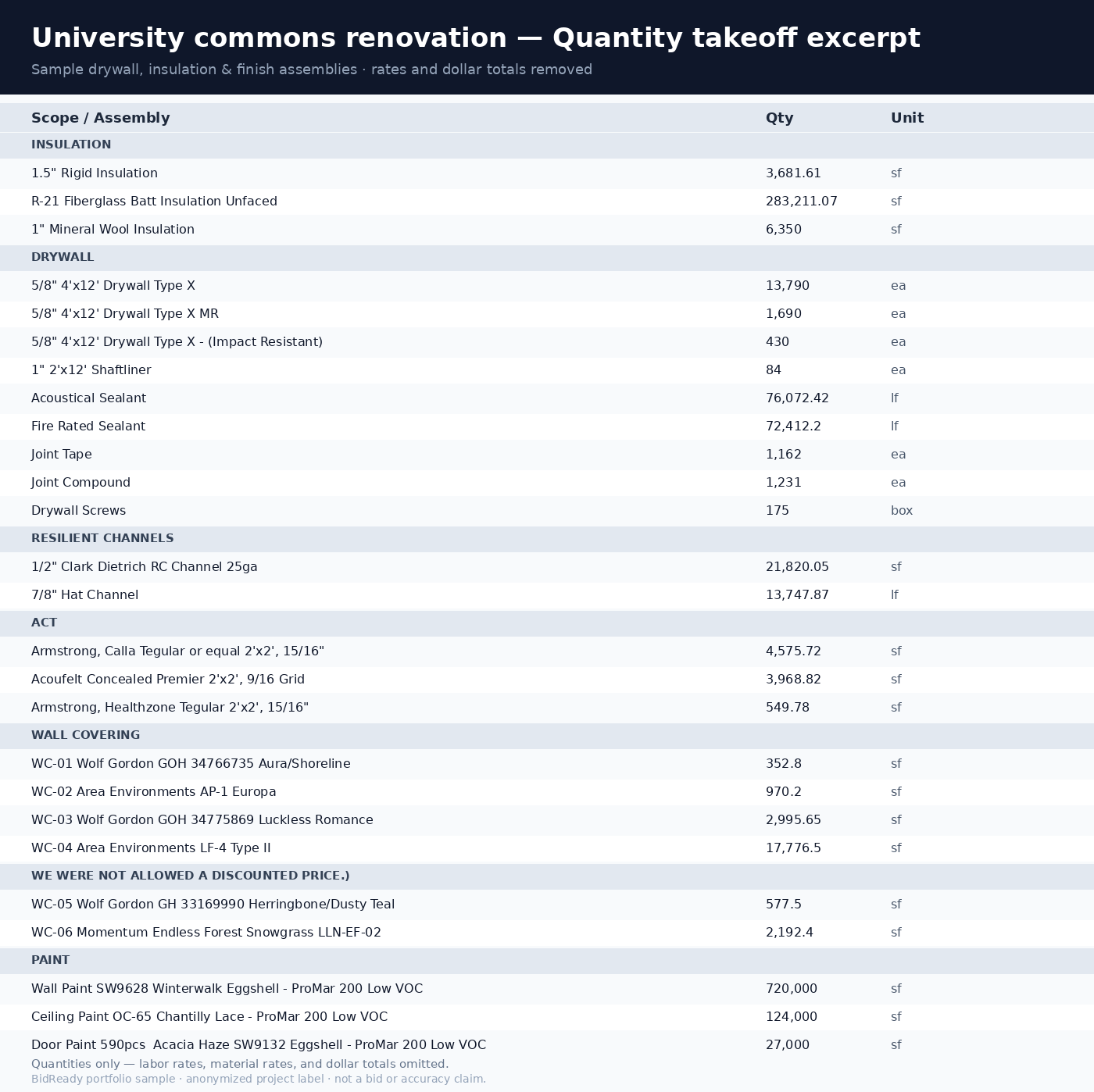Click the quantity 352.8
The width and height of the screenshot is (1094, 1092).
click(784, 764)
